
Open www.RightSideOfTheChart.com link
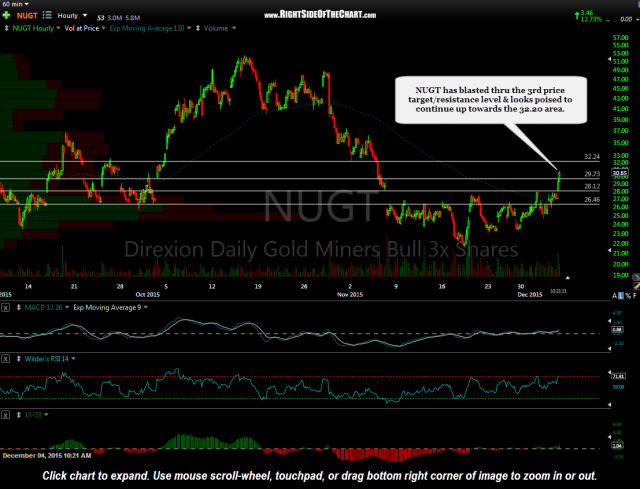(x=320, y=15)
